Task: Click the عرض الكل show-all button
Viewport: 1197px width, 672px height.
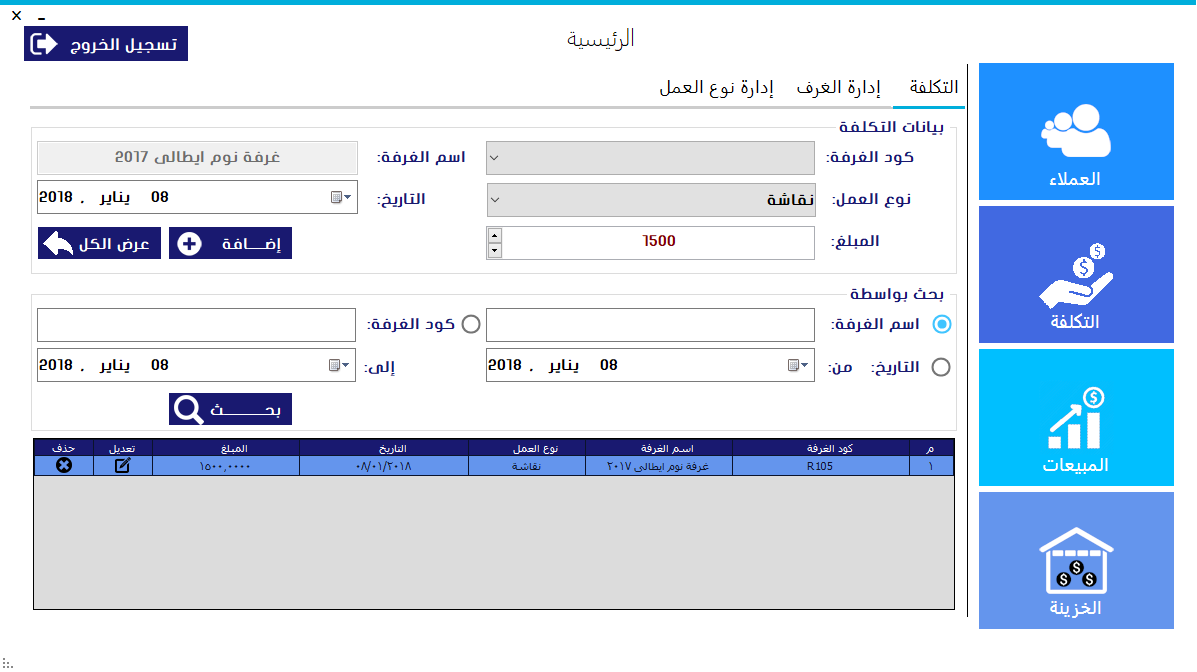Action: (98, 243)
